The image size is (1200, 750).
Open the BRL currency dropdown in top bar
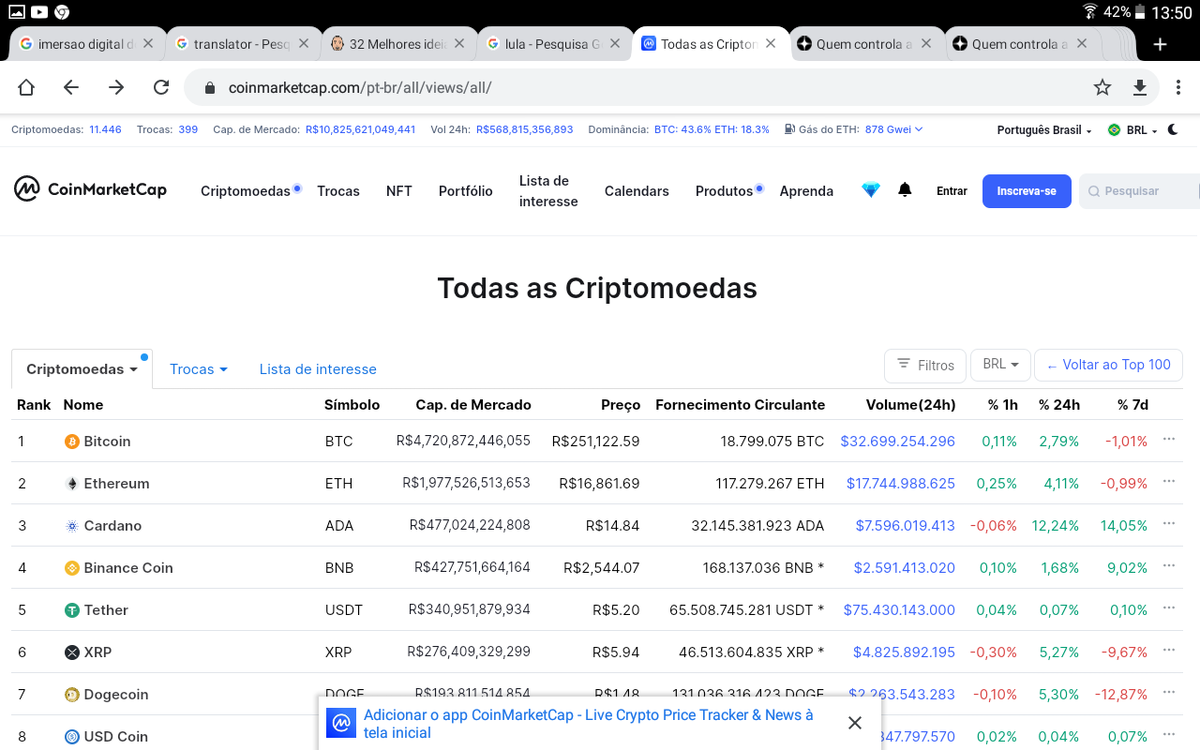tap(1133, 130)
